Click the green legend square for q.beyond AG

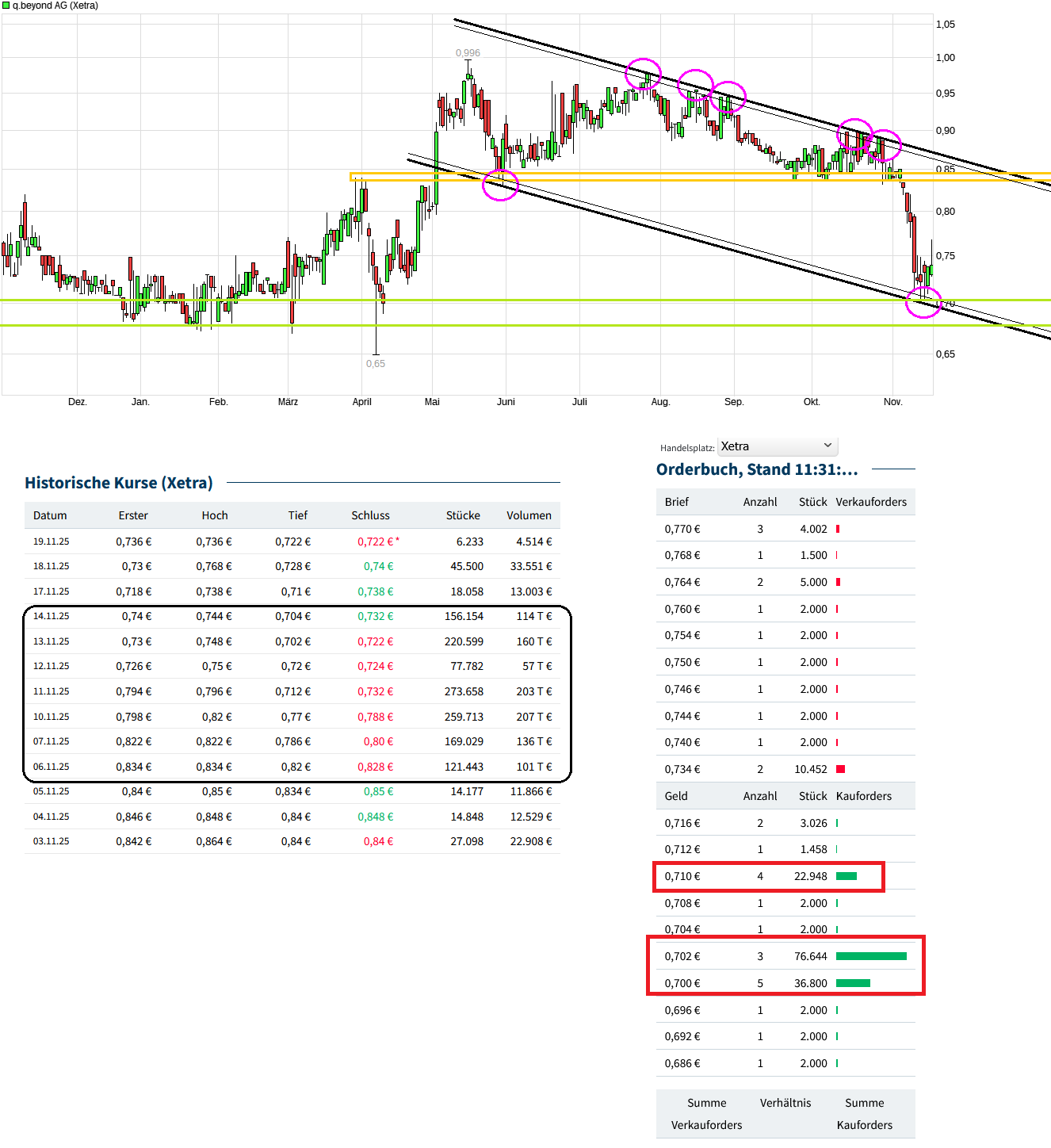click(x=6, y=6)
